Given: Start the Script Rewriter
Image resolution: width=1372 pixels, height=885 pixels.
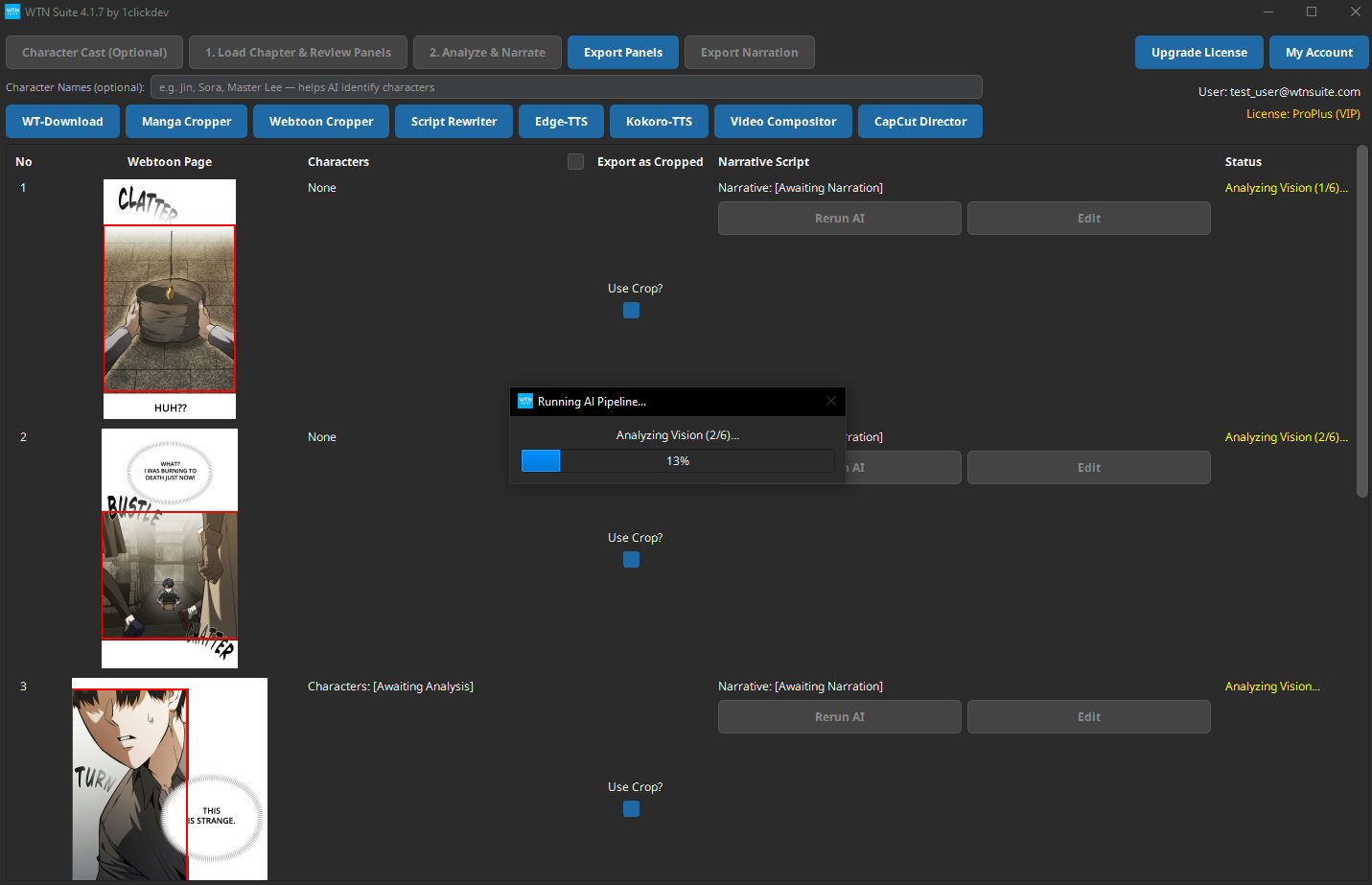Looking at the screenshot, I should tap(453, 121).
